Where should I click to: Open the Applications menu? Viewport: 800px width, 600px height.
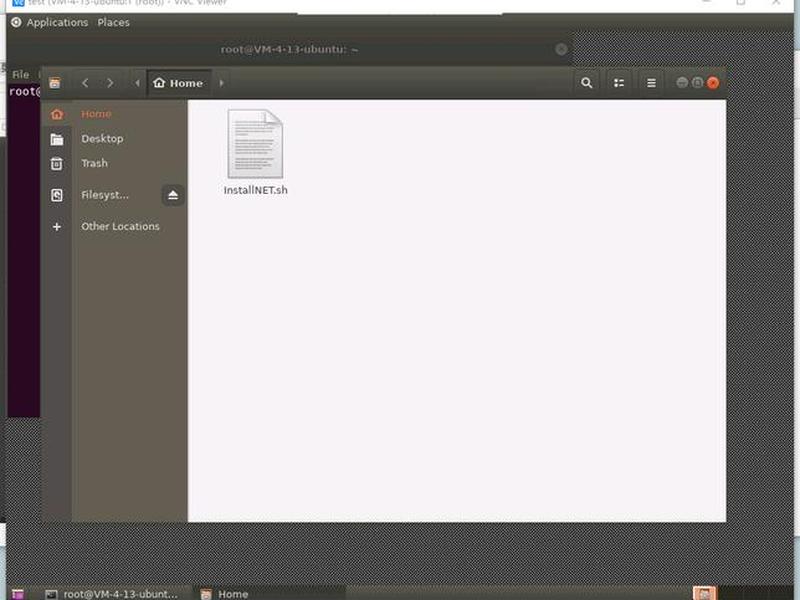coord(57,22)
